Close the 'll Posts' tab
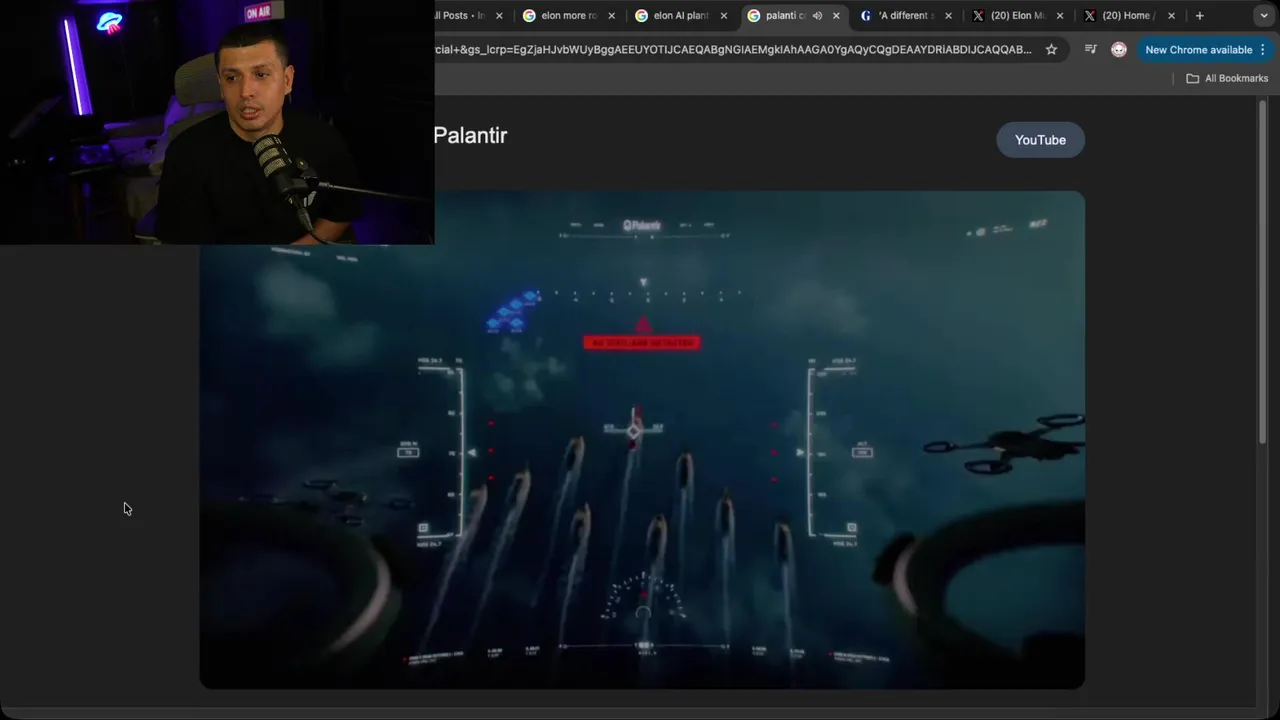 [499, 16]
